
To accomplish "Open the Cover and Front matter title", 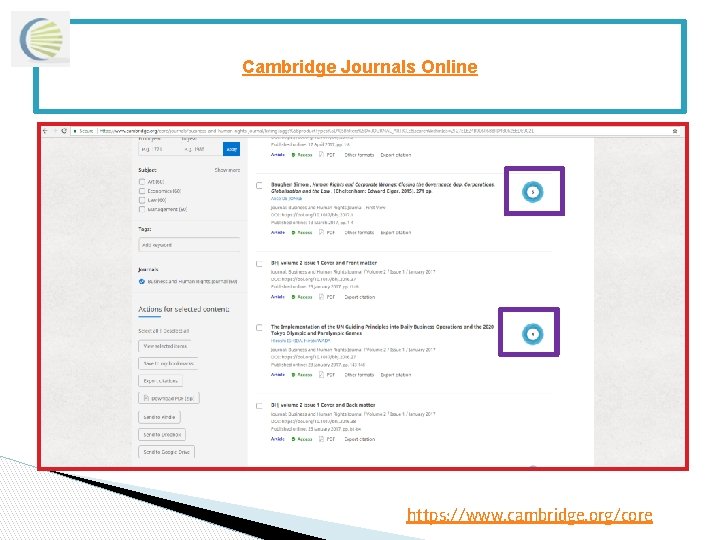I will coord(324,263).
